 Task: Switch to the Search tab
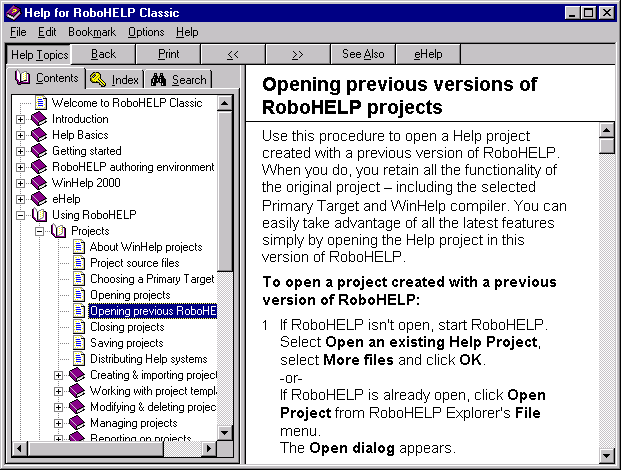[x=179, y=79]
